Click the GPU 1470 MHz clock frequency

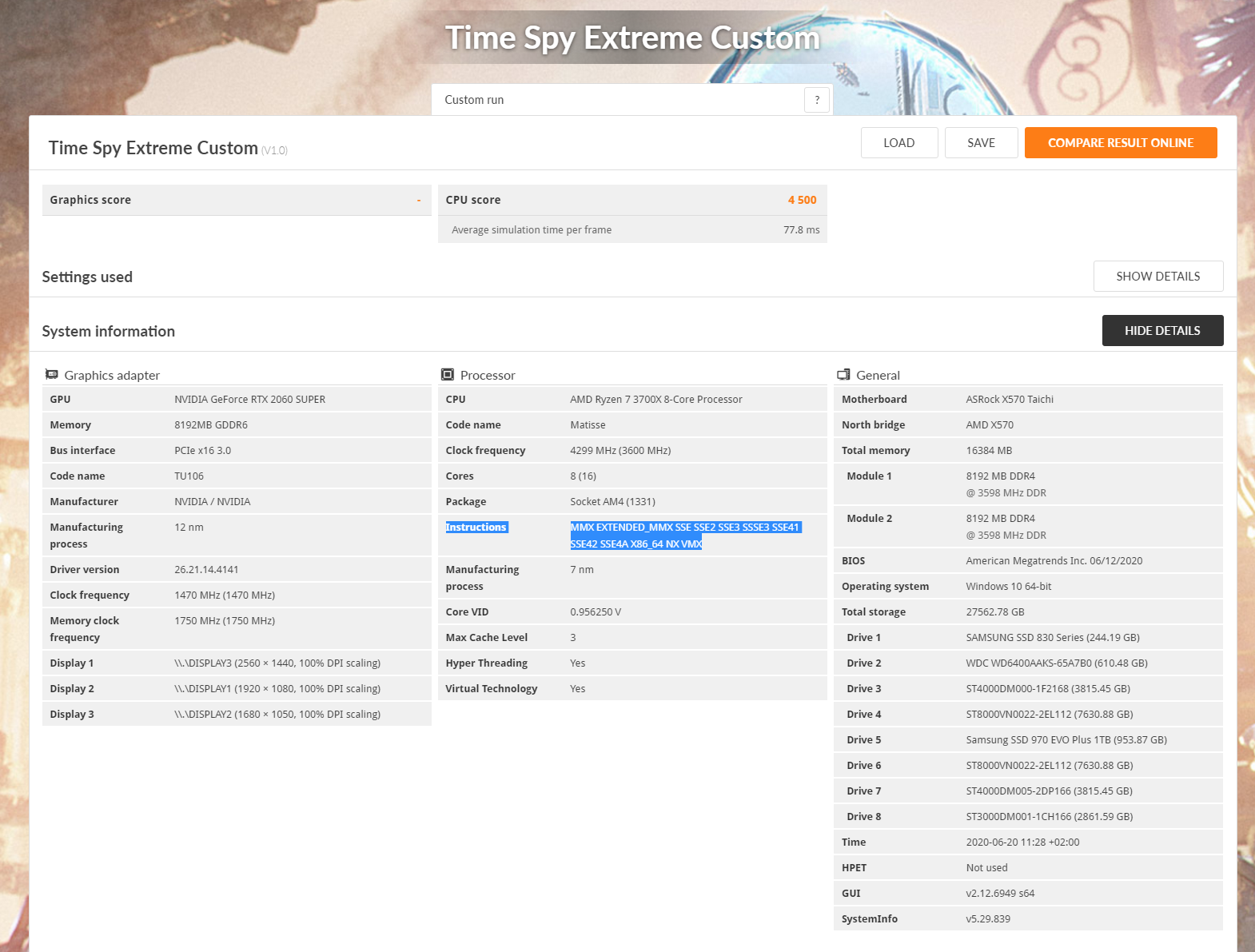coord(225,595)
